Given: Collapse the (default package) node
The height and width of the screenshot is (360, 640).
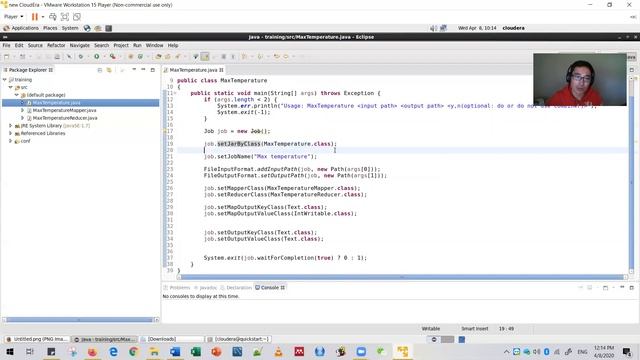Looking at the screenshot, I should [x=17, y=95].
